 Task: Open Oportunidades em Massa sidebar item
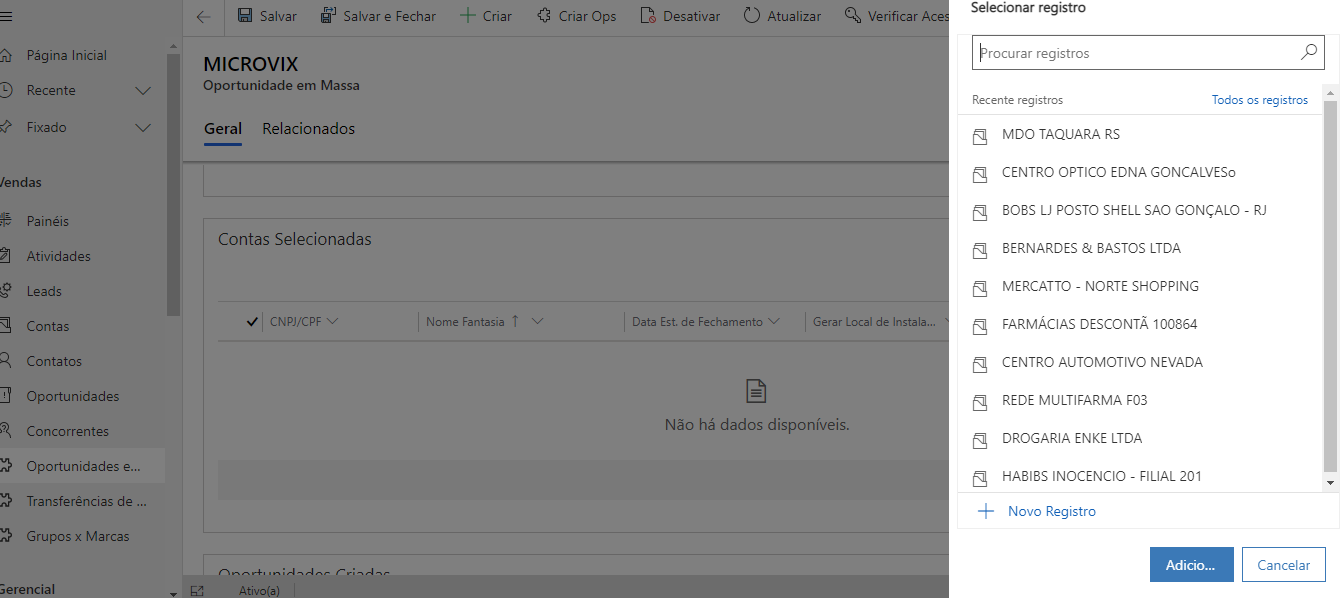pyautogui.click(x=82, y=466)
